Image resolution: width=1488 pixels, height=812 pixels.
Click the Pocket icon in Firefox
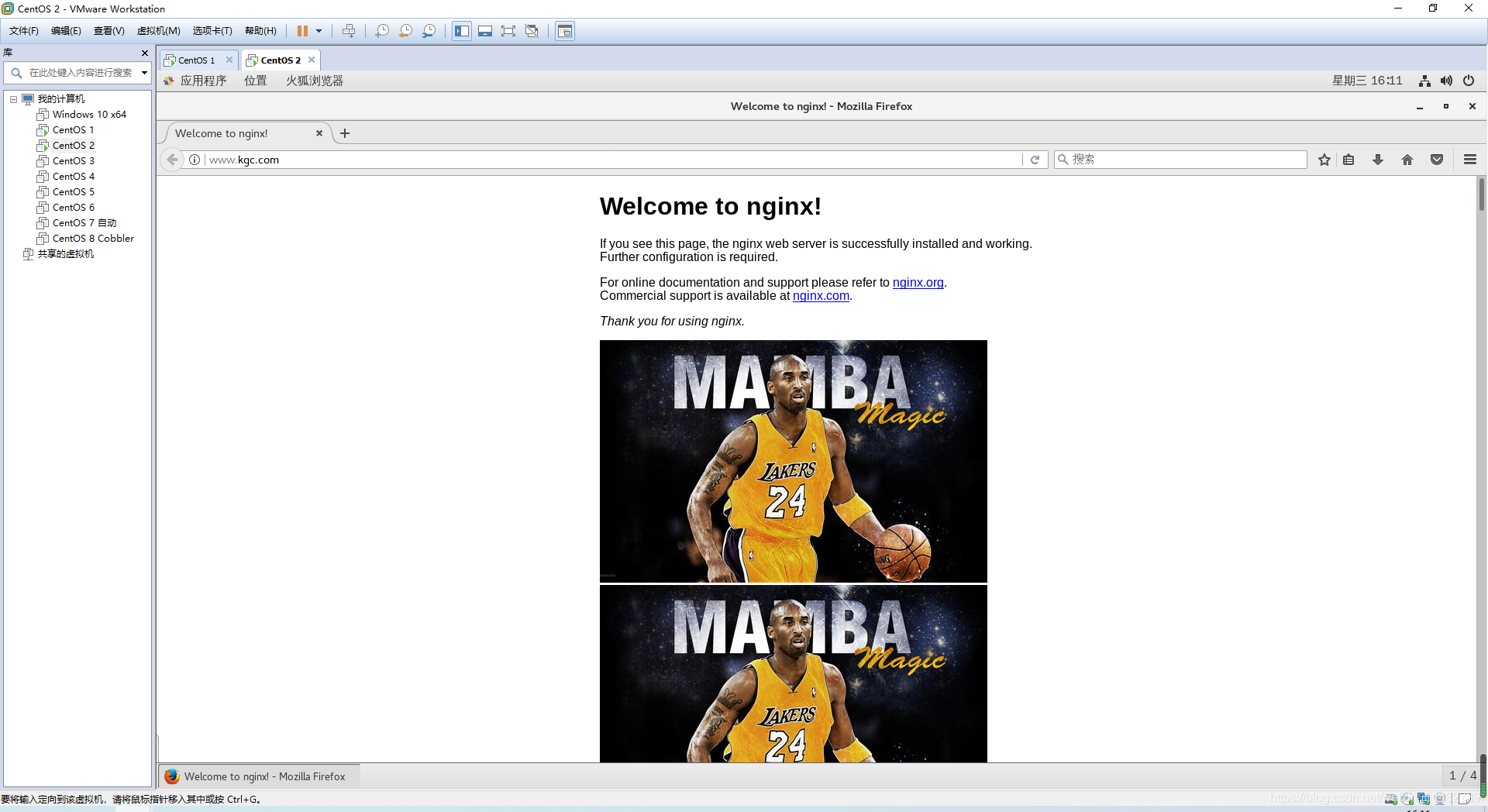[x=1437, y=160]
